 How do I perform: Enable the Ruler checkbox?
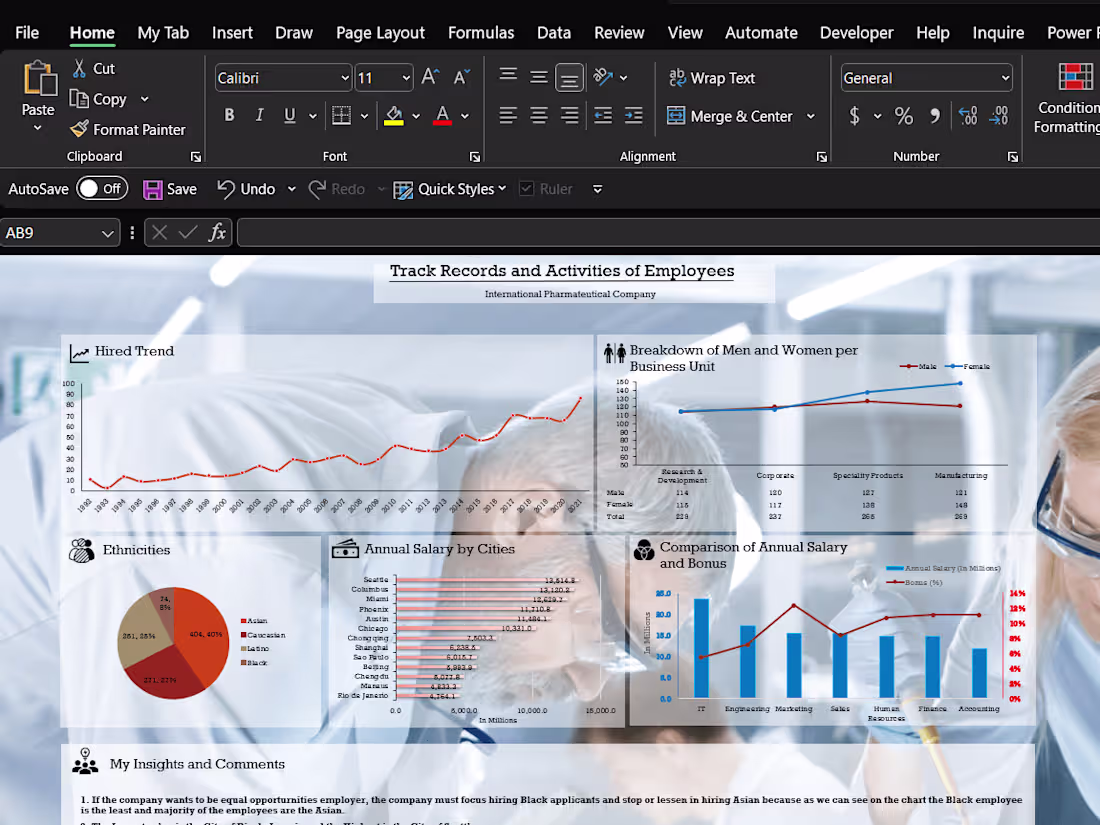[525, 188]
